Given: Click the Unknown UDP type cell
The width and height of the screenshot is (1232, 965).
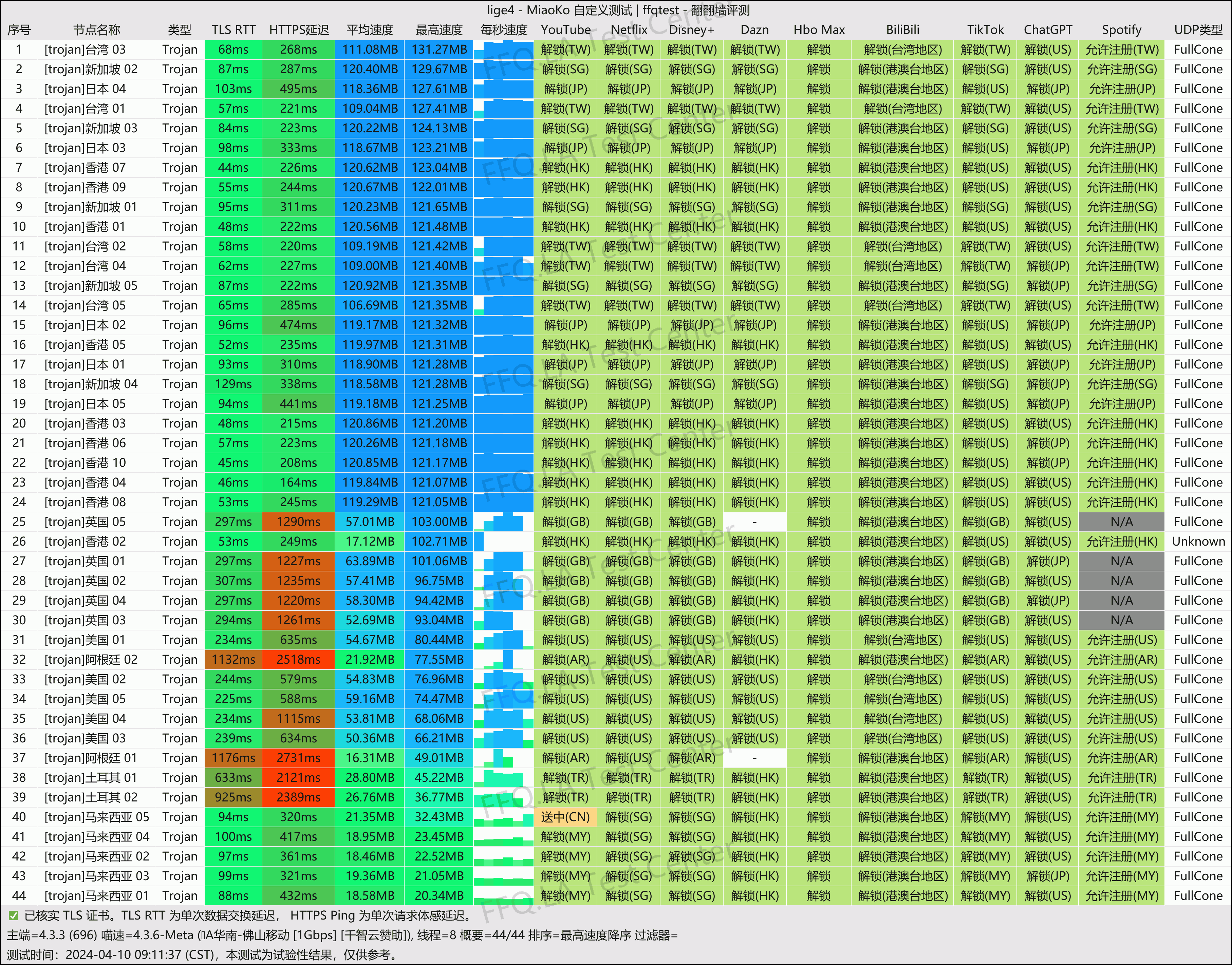Looking at the screenshot, I should click(1198, 542).
